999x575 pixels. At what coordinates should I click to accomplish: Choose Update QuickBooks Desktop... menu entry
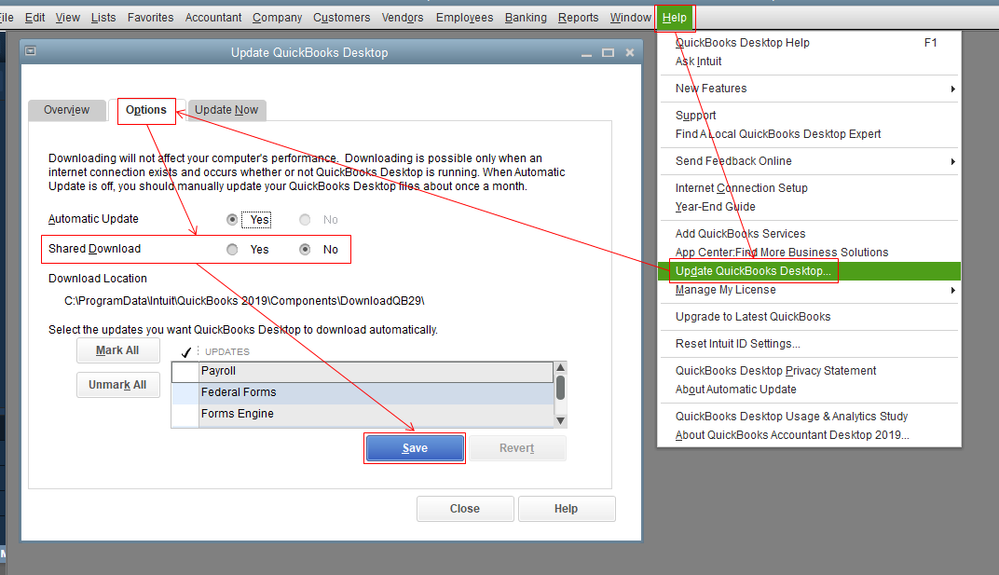(x=809, y=271)
